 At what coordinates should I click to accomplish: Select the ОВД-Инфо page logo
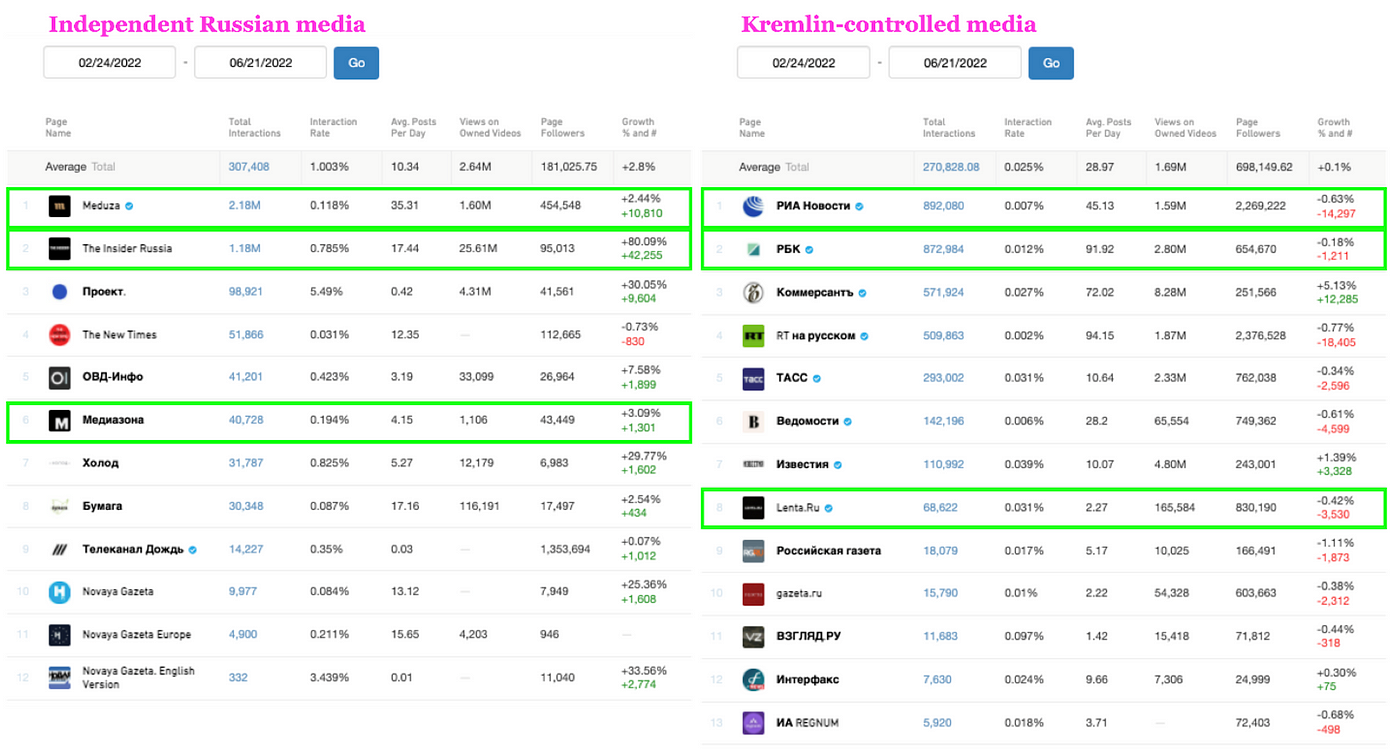[60, 378]
